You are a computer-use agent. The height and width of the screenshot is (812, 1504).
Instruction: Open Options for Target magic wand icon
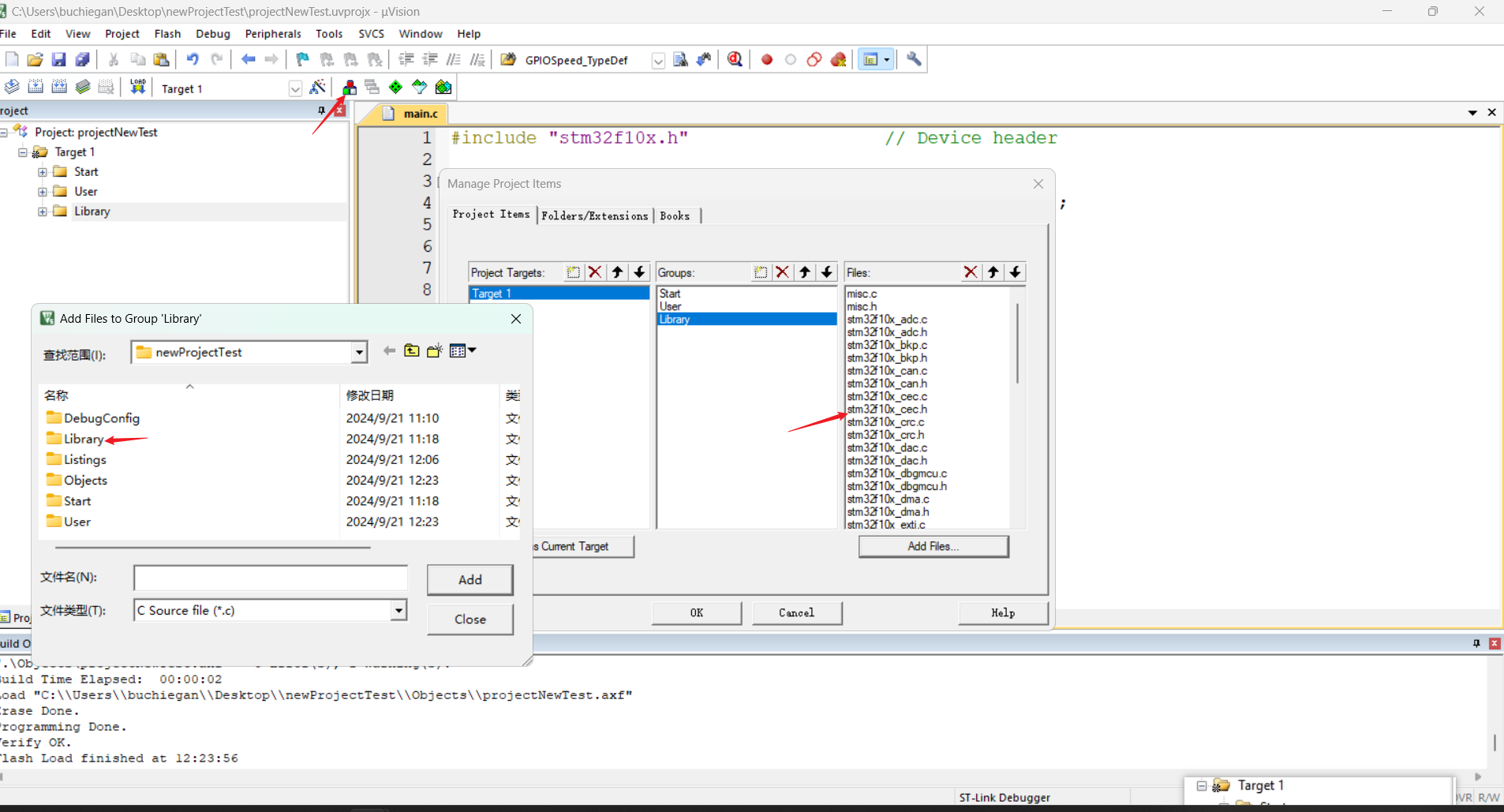coord(318,87)
